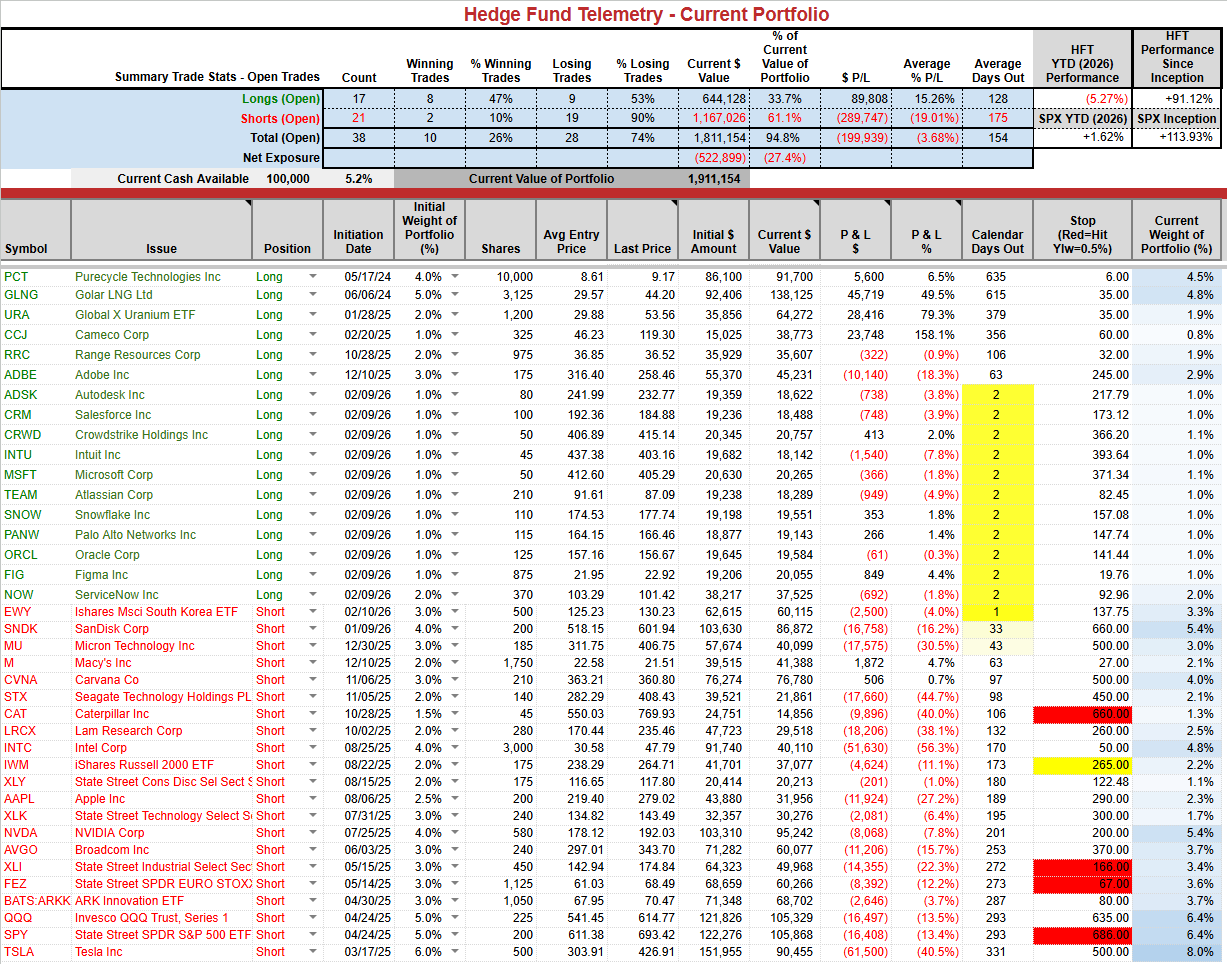The height and width of the screenshot is (964, 1227).
Task: Open Initial Weight dropdown on Intel Corp row
Action: [x=455, y=748]
